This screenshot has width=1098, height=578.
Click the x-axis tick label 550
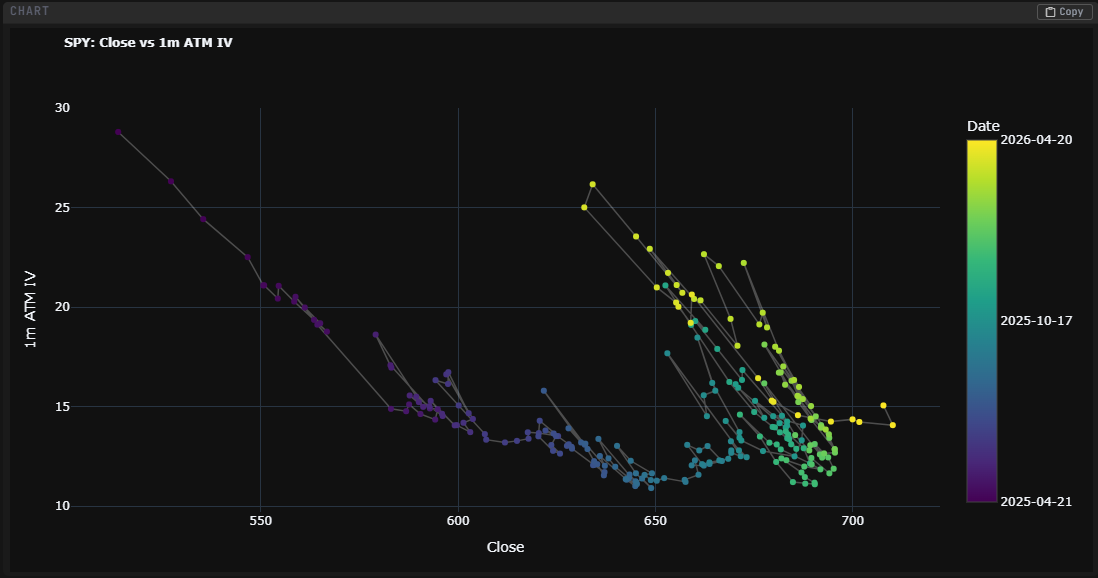260,521
